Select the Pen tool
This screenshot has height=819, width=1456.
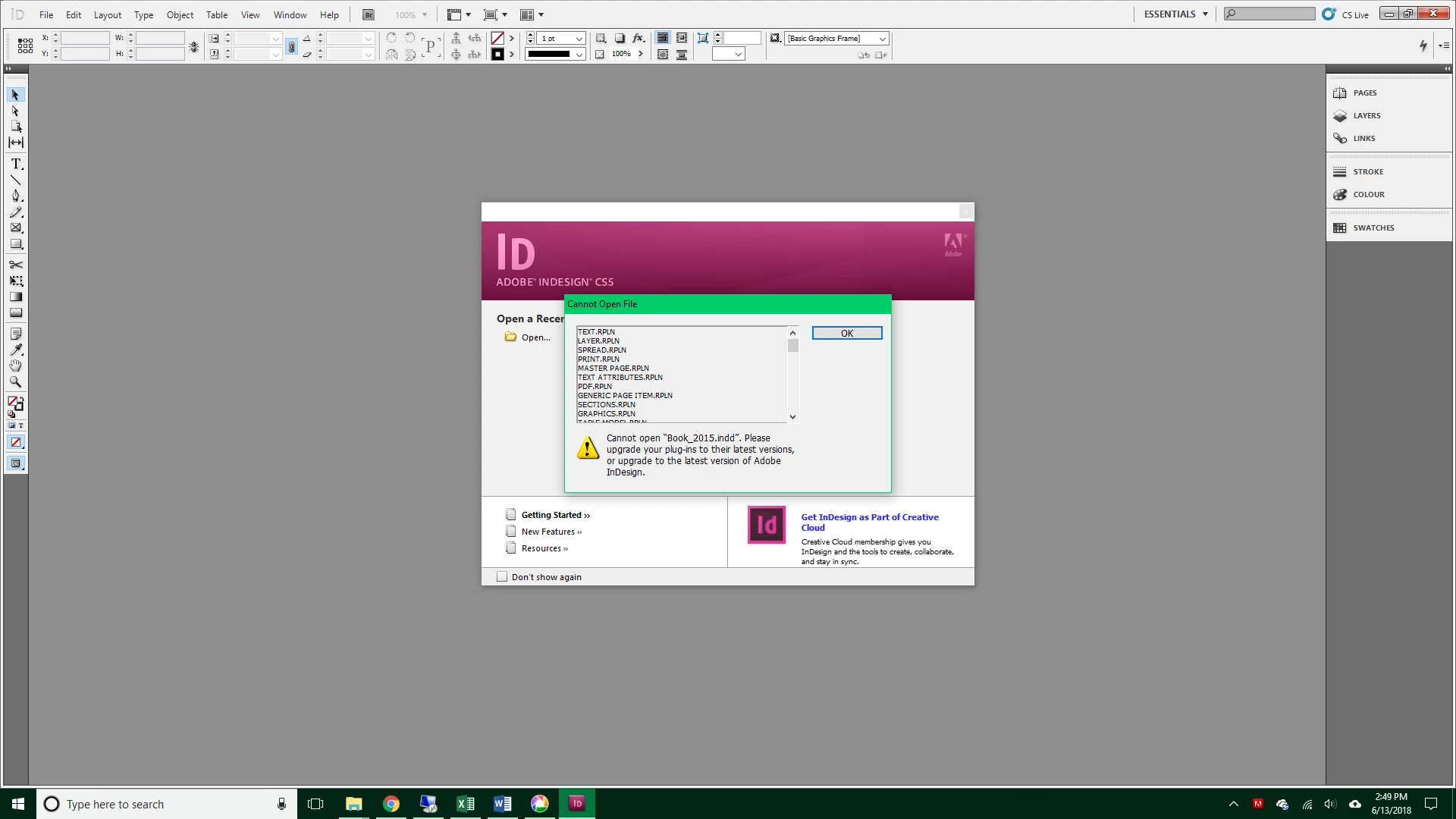click(x=16, y=196)
